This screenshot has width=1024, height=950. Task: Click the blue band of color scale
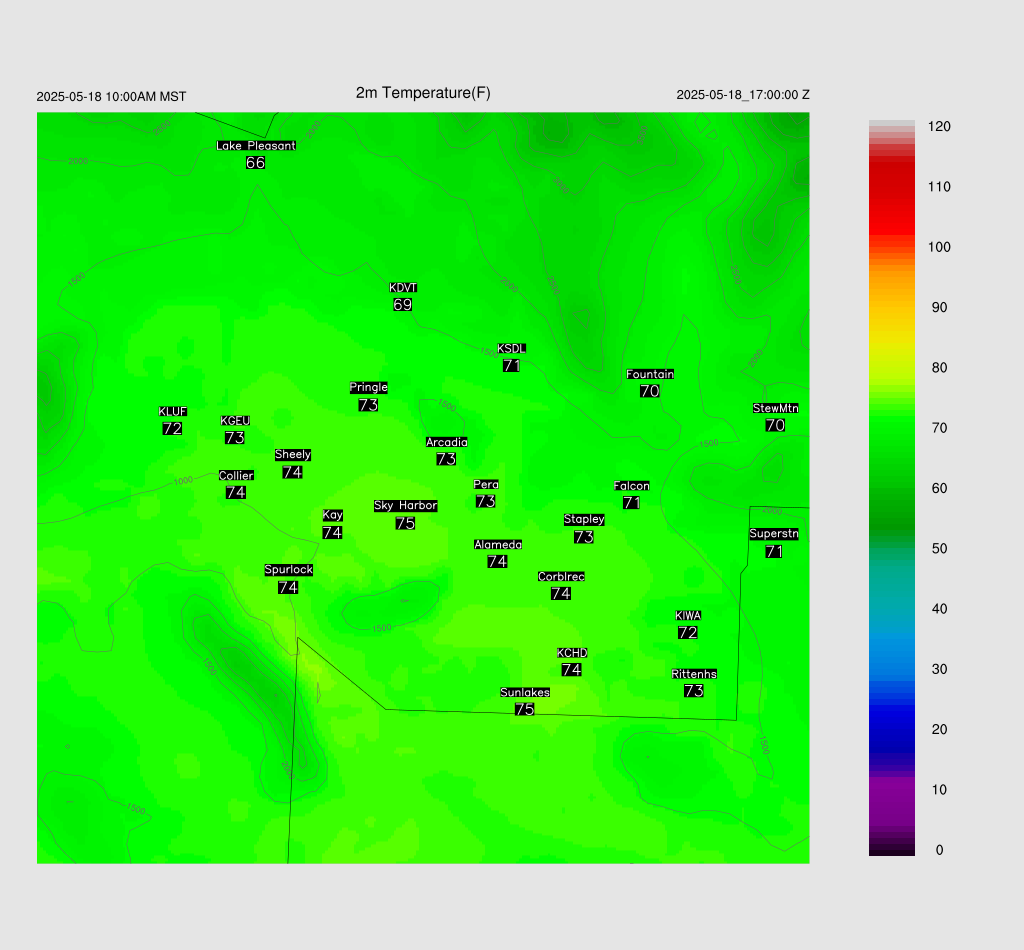(891, 718)
